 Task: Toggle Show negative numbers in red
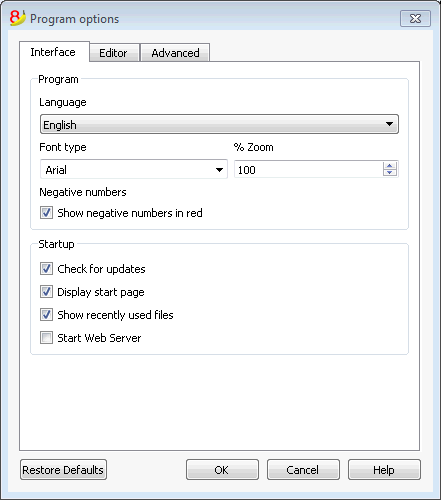pyautogui.click(x=46, y=213)
